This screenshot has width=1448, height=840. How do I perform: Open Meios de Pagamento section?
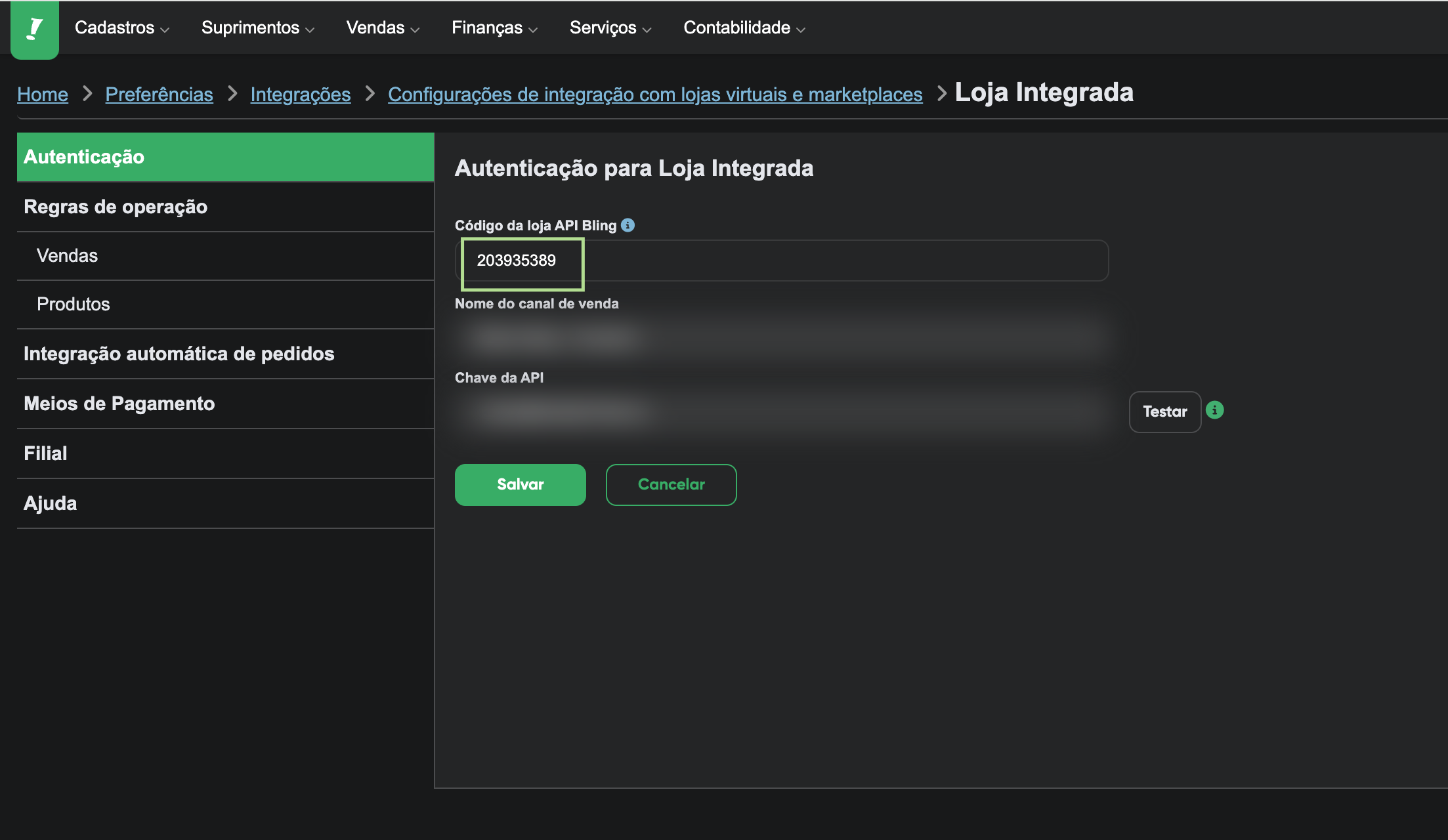225,404
